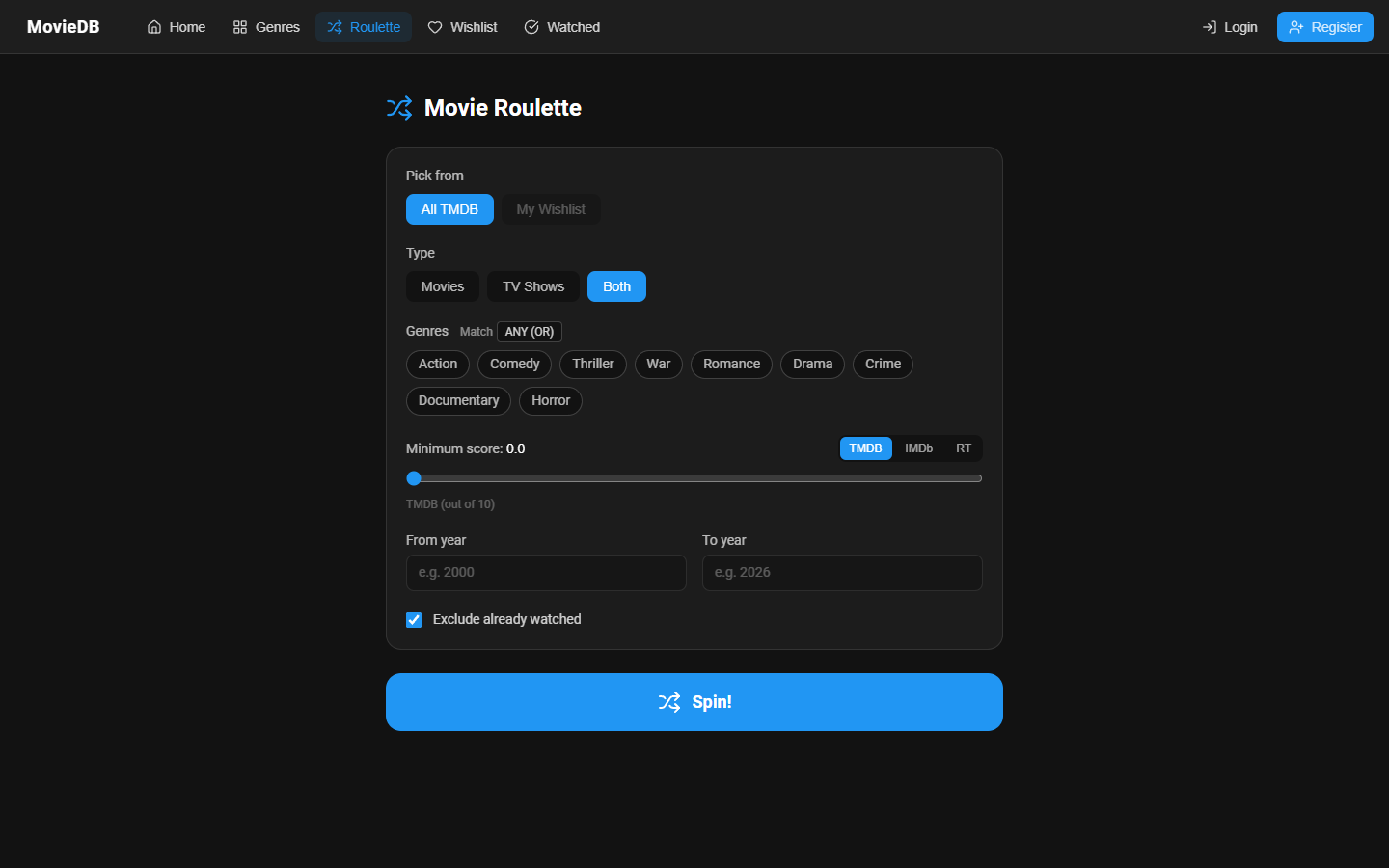Click the Home house icon
The height and width of the screenshot is (868, 1389).
click(x=154, y=27)
